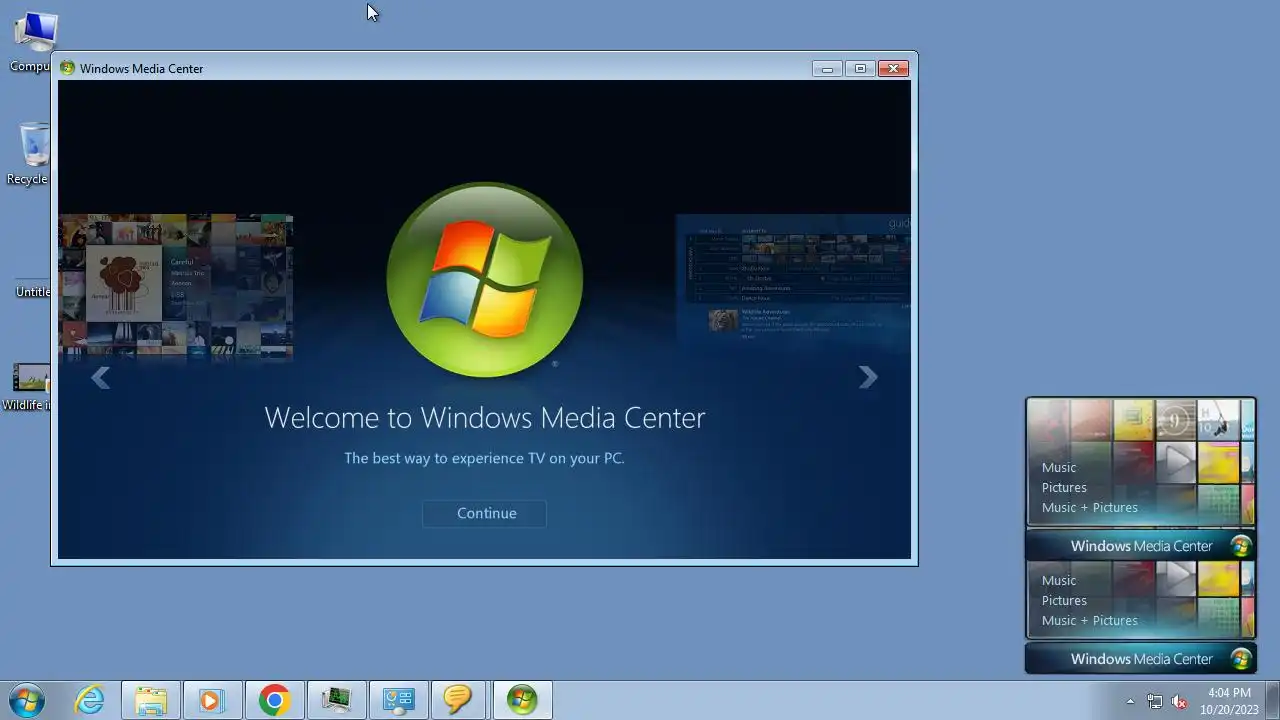Open the yellow speech bubble taskbar app

[458, 700]
